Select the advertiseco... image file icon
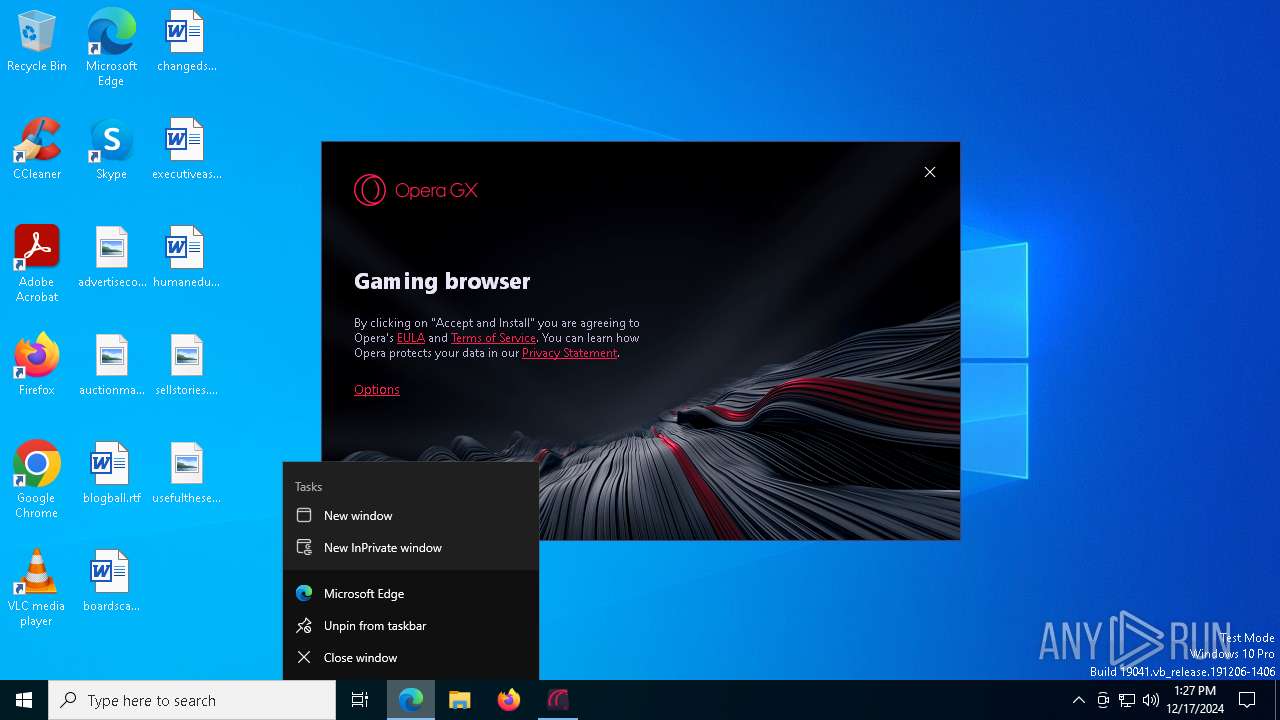 click(111, 258)
